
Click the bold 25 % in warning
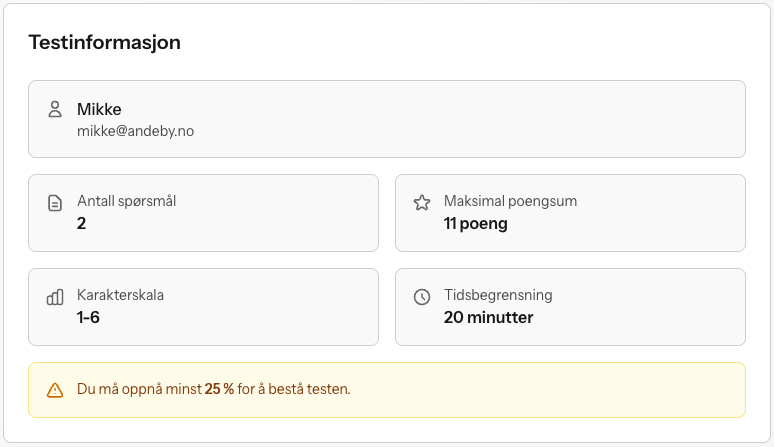coord(219,389)
